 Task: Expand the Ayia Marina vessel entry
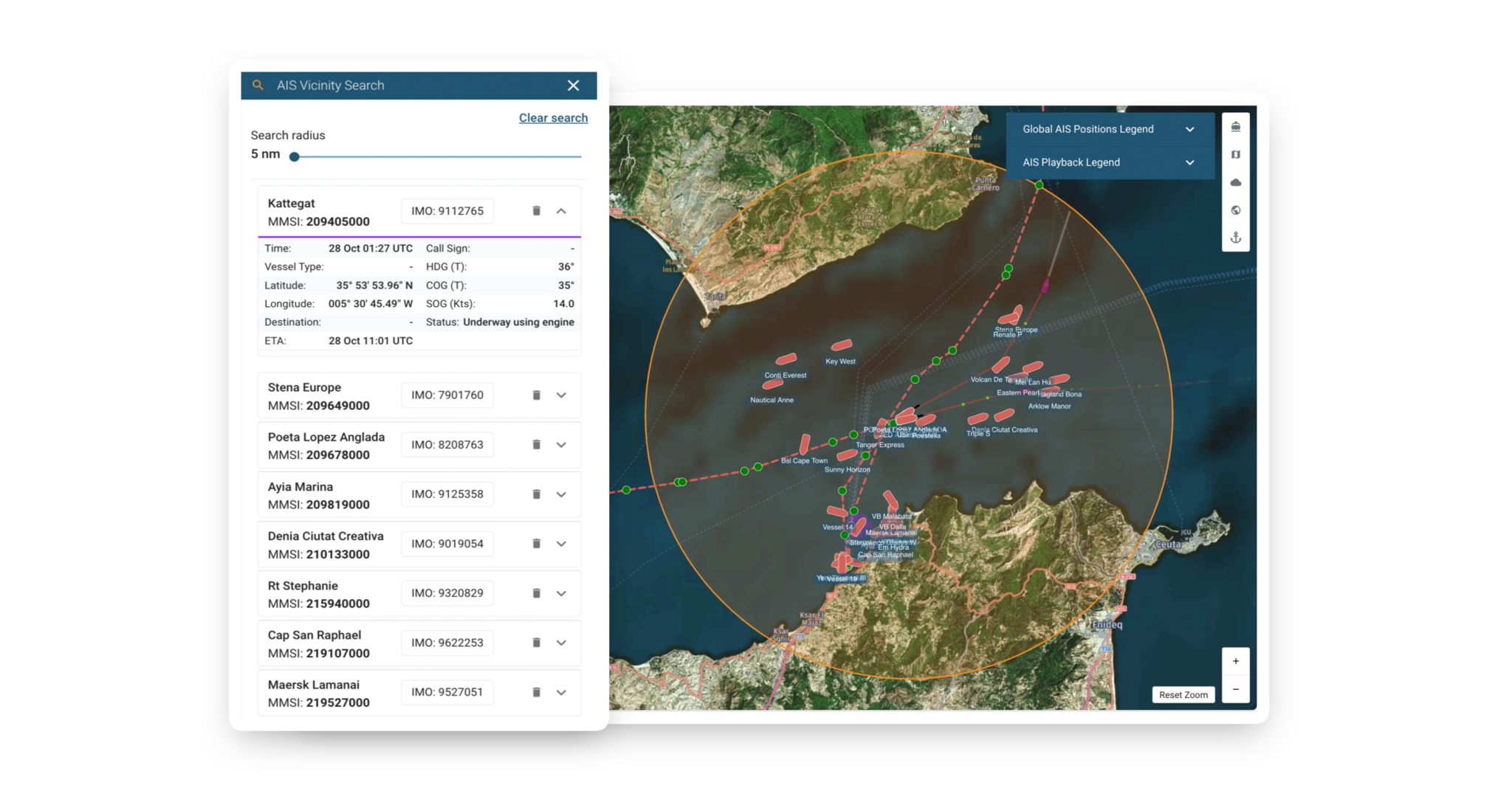coord(561,494)
